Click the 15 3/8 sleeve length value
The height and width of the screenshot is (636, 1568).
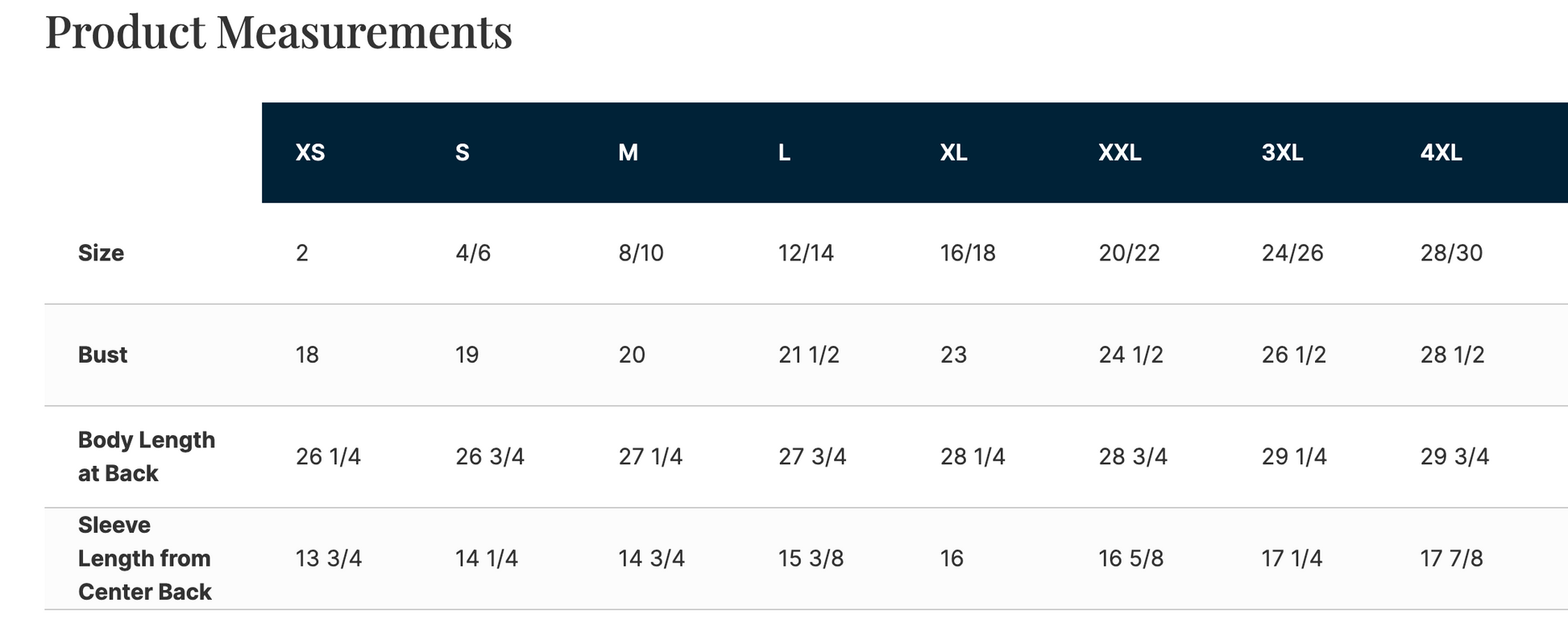[x=811, y=559]
